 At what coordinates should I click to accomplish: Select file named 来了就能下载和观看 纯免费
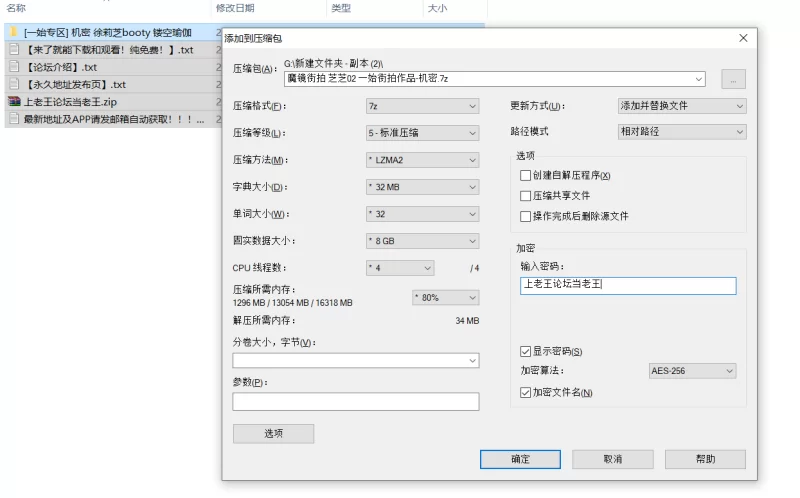[x=109, y=50]
